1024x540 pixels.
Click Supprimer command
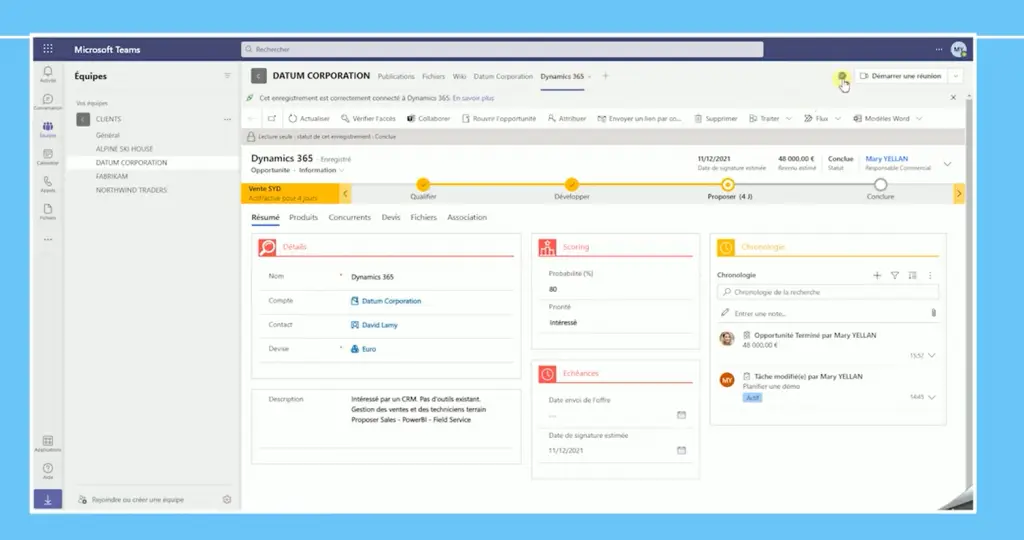(x=716, y=119)
